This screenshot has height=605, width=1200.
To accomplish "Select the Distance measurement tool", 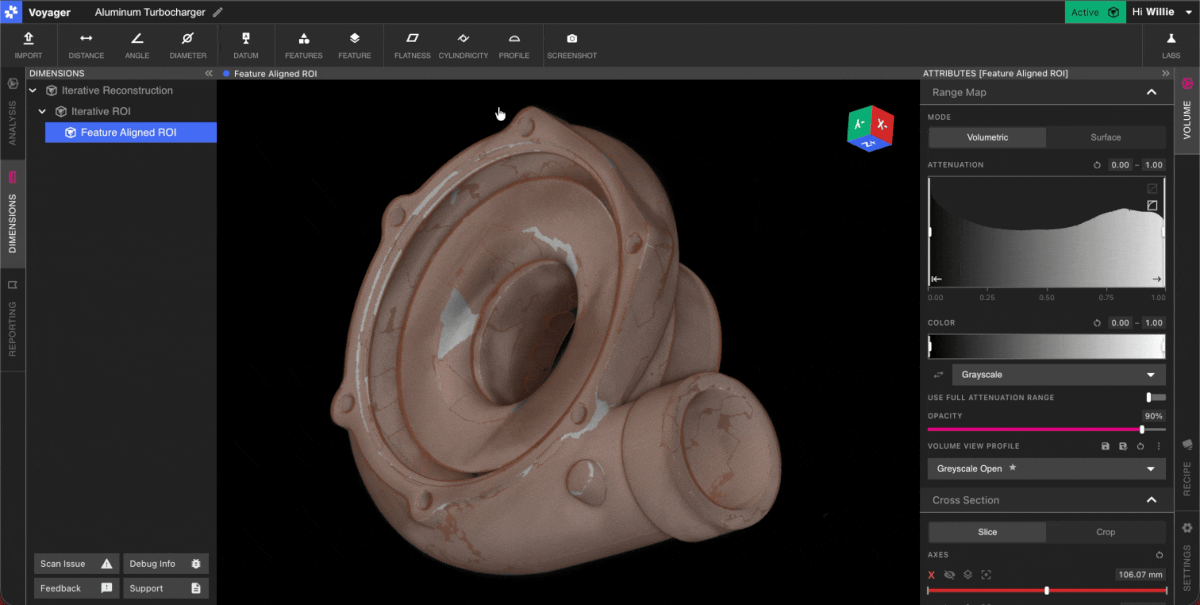I will click(x=86, y=45).
